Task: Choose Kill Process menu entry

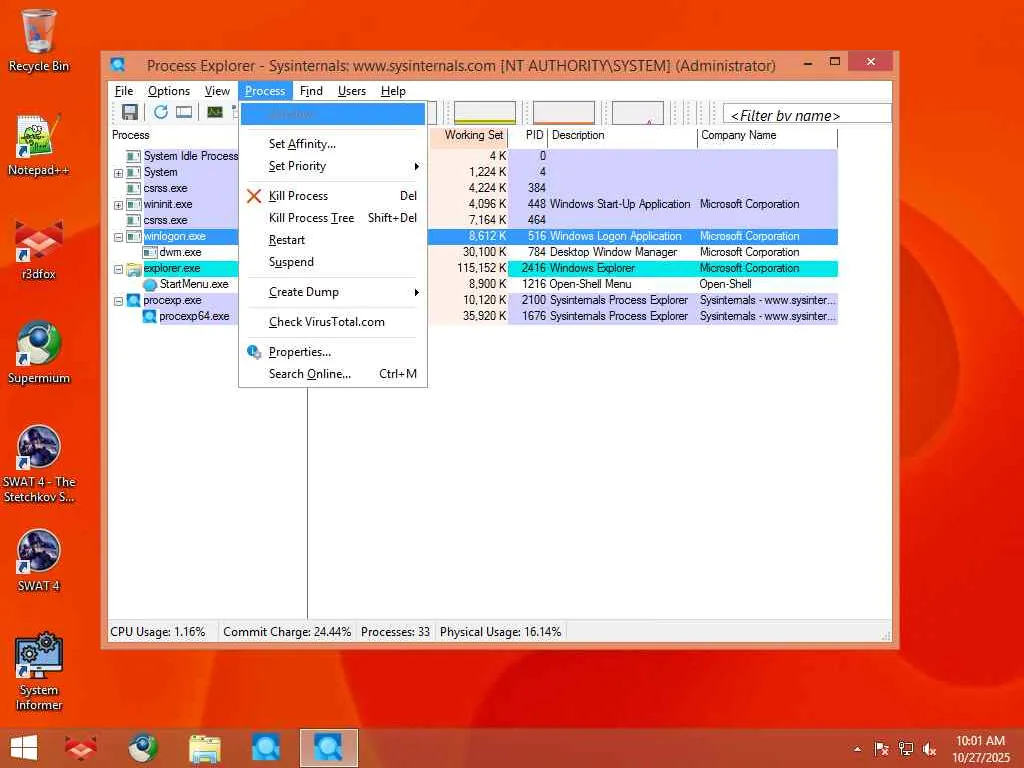Action: click(x=333, y=196)
